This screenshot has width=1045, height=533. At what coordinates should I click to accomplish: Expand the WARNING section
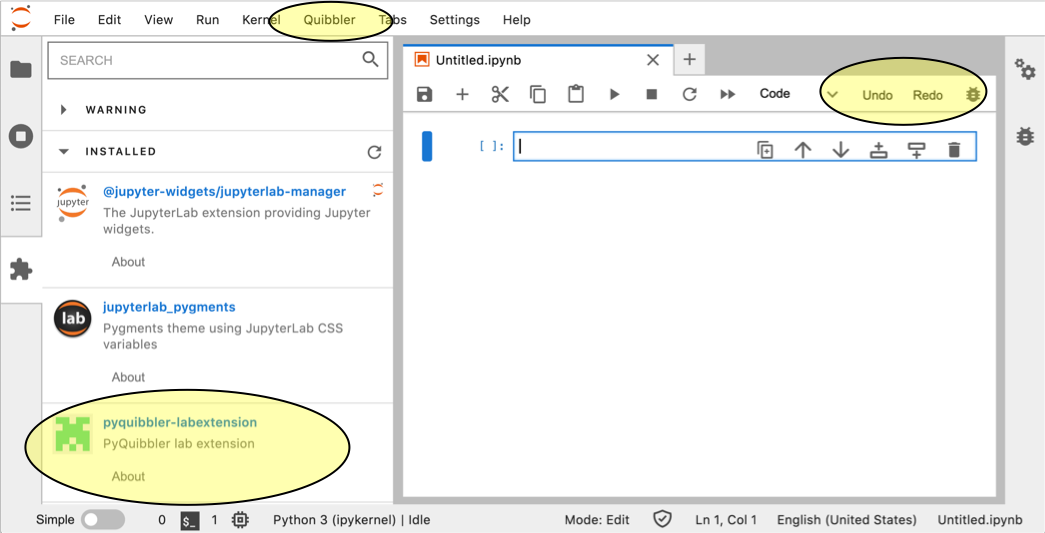coord(64,110)
